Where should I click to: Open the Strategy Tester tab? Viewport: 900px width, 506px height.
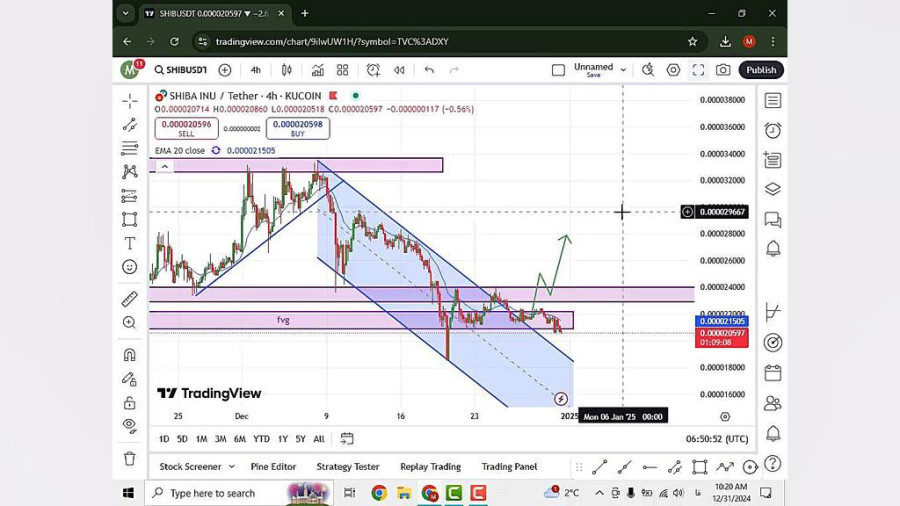click(348, 466)
